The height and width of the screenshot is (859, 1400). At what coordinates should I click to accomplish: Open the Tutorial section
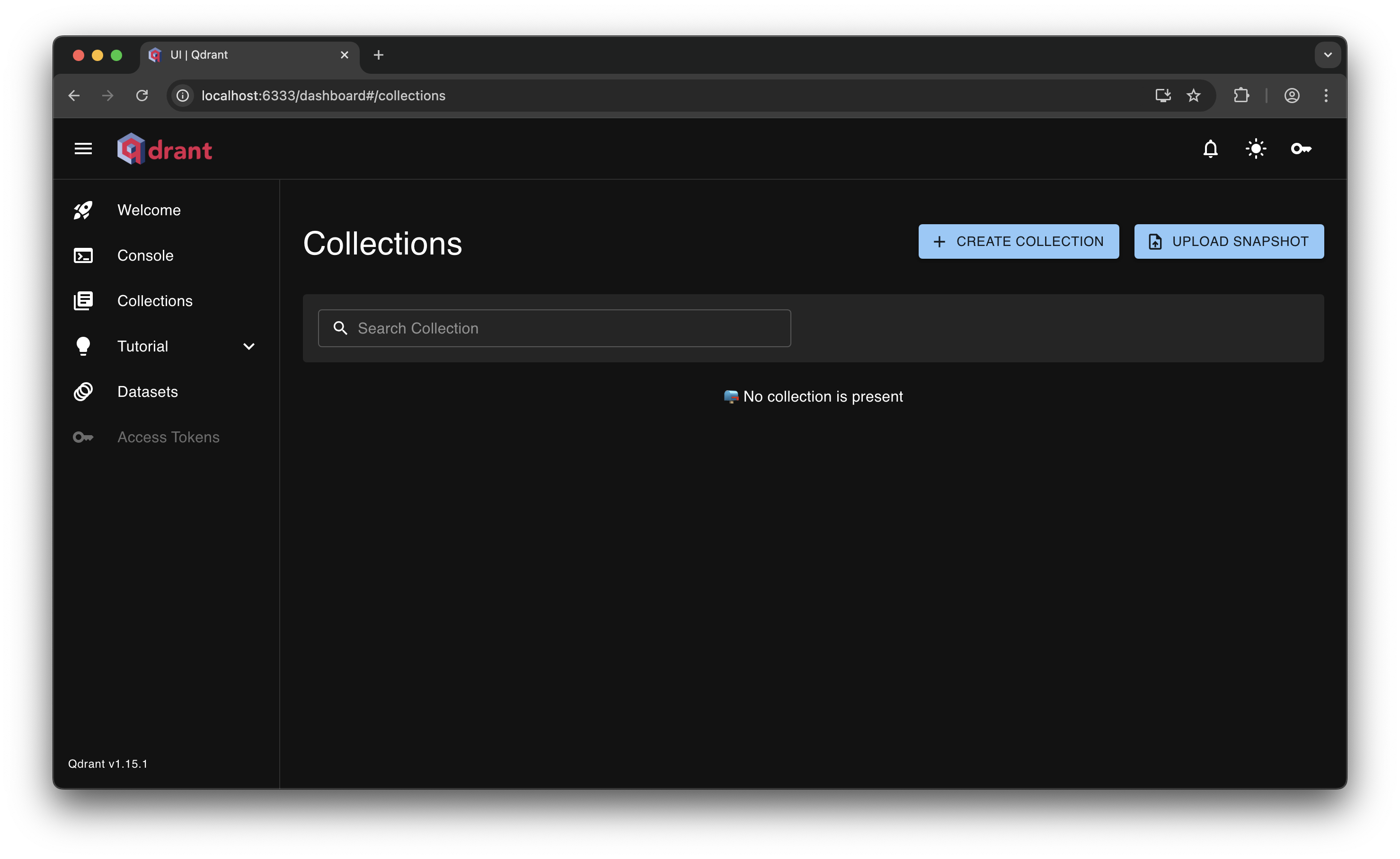point(142,347)
